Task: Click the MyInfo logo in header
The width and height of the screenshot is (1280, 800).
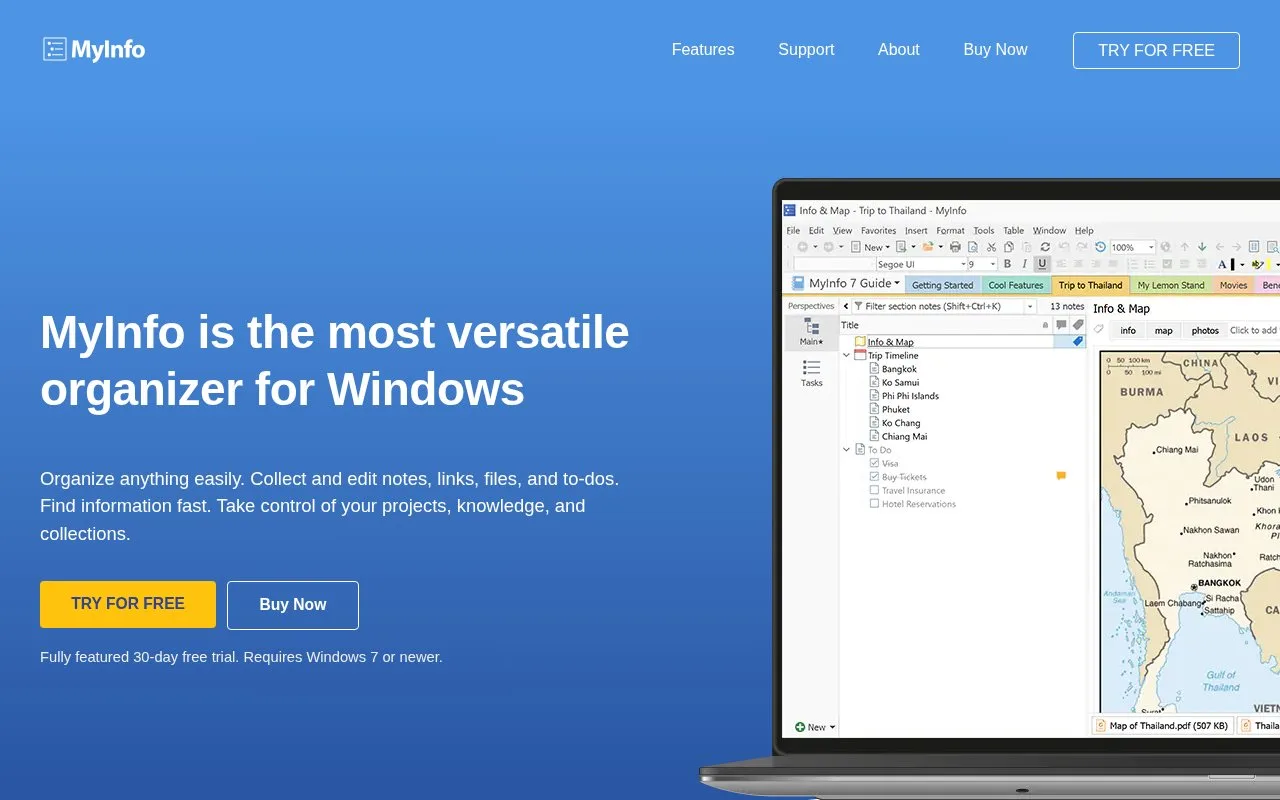Action: click(94, 49)
